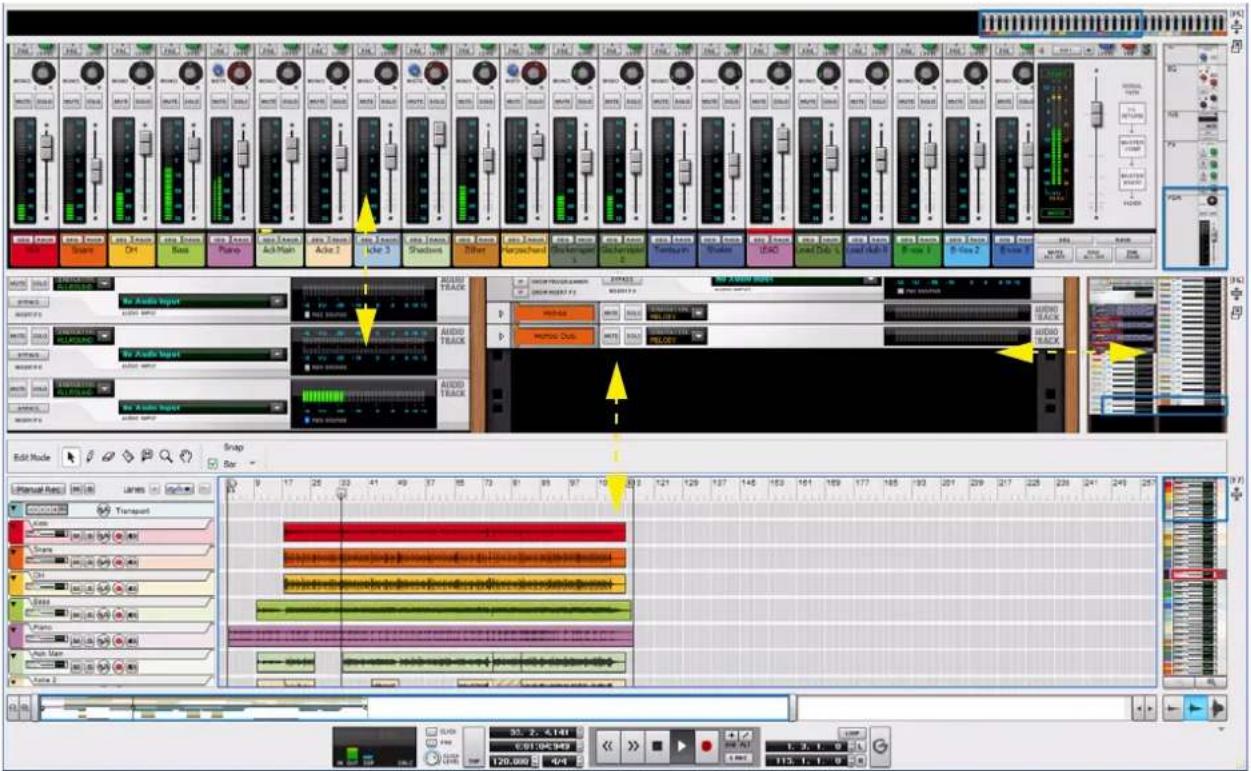Expand the Motog Dub device in rack
Screen dimensions: 1251x771
pyautogui.click(x=502, y=337)
